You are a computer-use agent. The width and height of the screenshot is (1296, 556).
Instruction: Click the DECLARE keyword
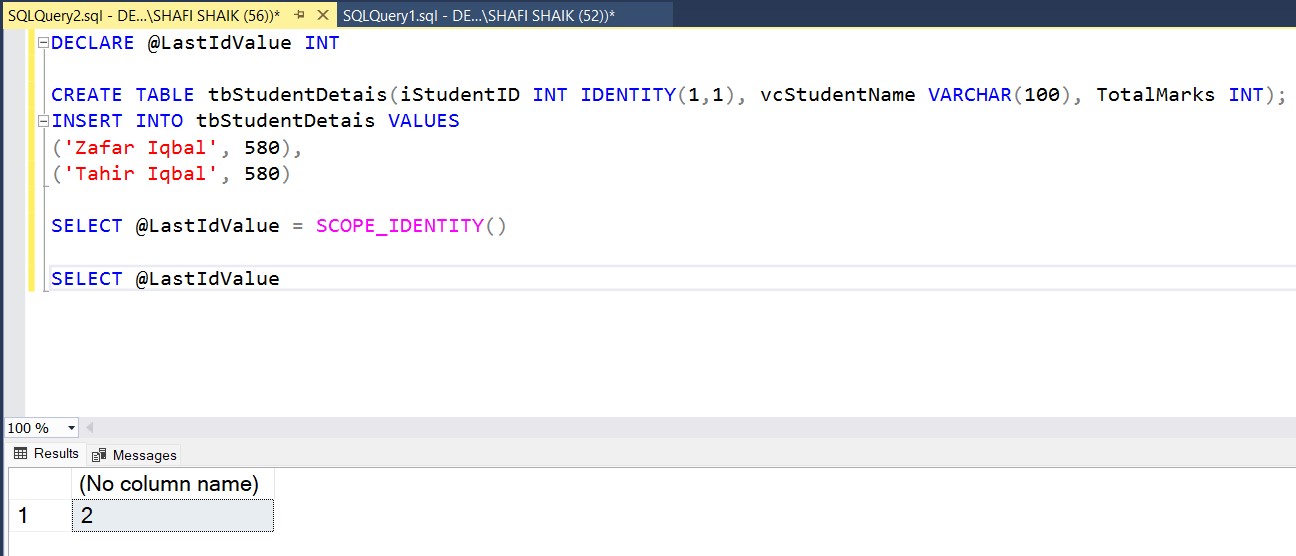[x=92, y=43]
